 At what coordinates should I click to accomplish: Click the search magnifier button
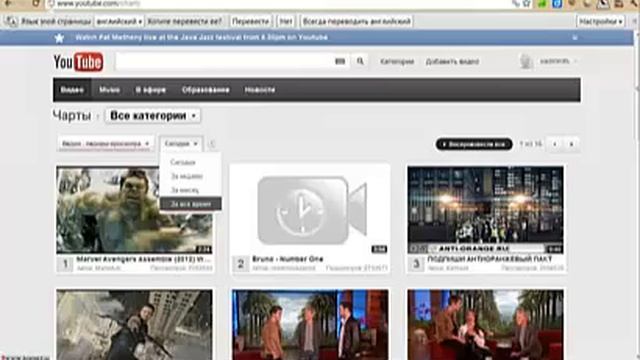[x=360, y=61]
